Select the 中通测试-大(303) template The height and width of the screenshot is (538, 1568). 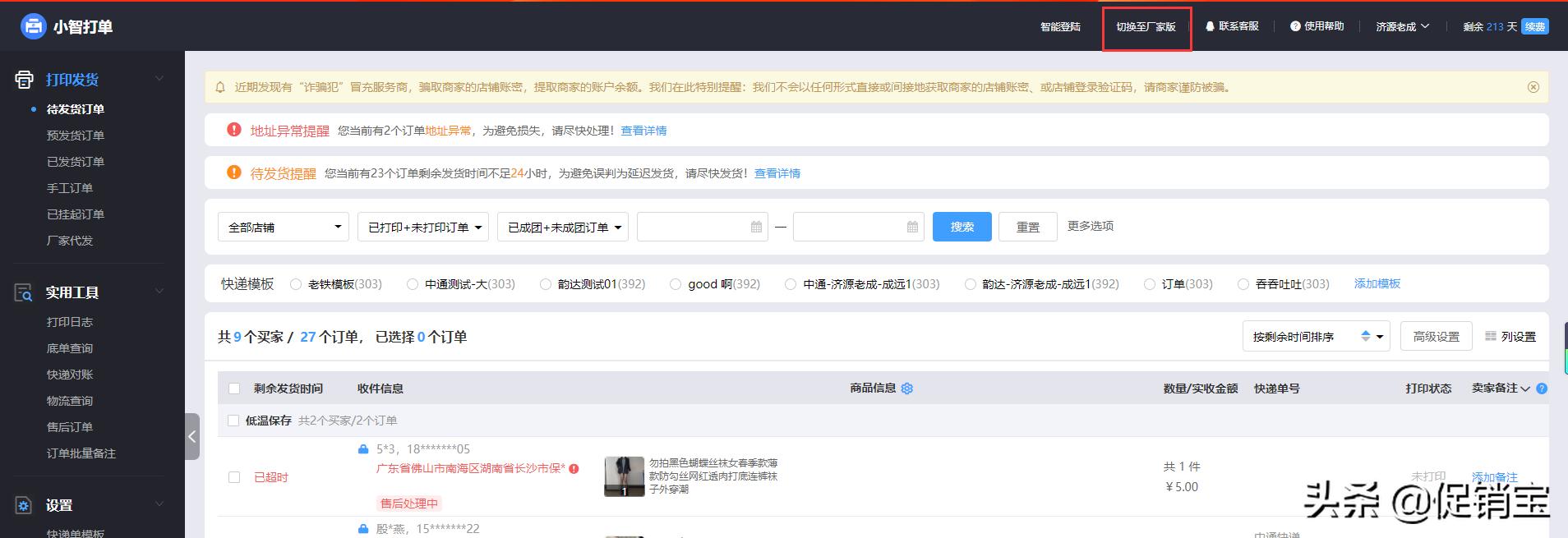tap(413, 284)
